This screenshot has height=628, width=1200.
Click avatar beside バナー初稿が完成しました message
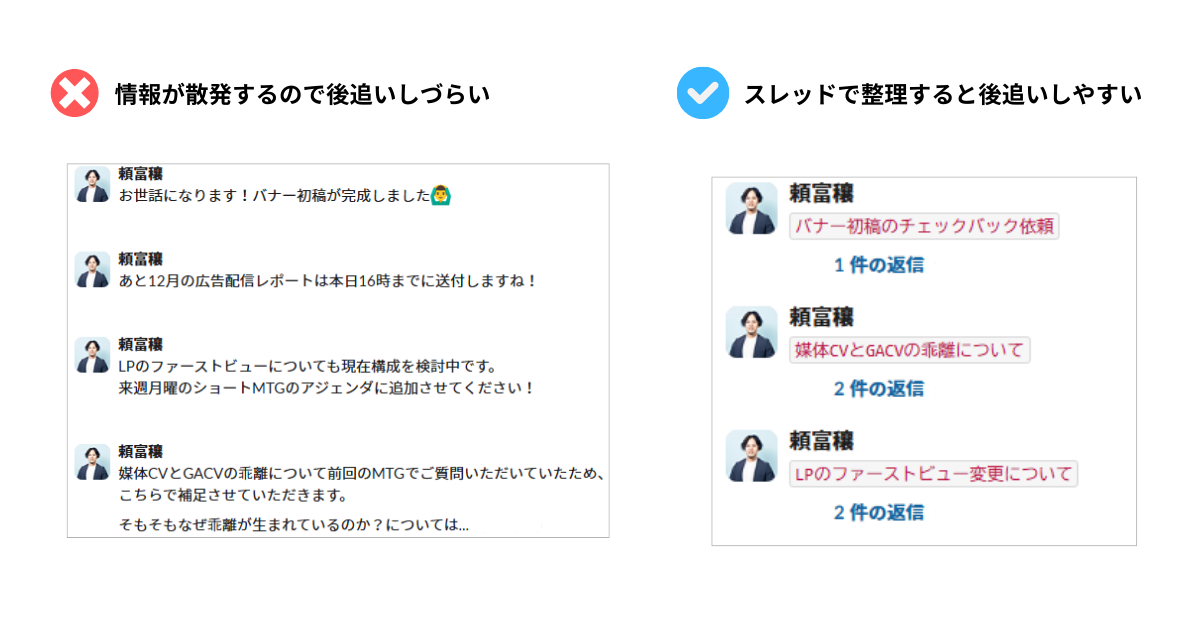click(x=92, y=185)
